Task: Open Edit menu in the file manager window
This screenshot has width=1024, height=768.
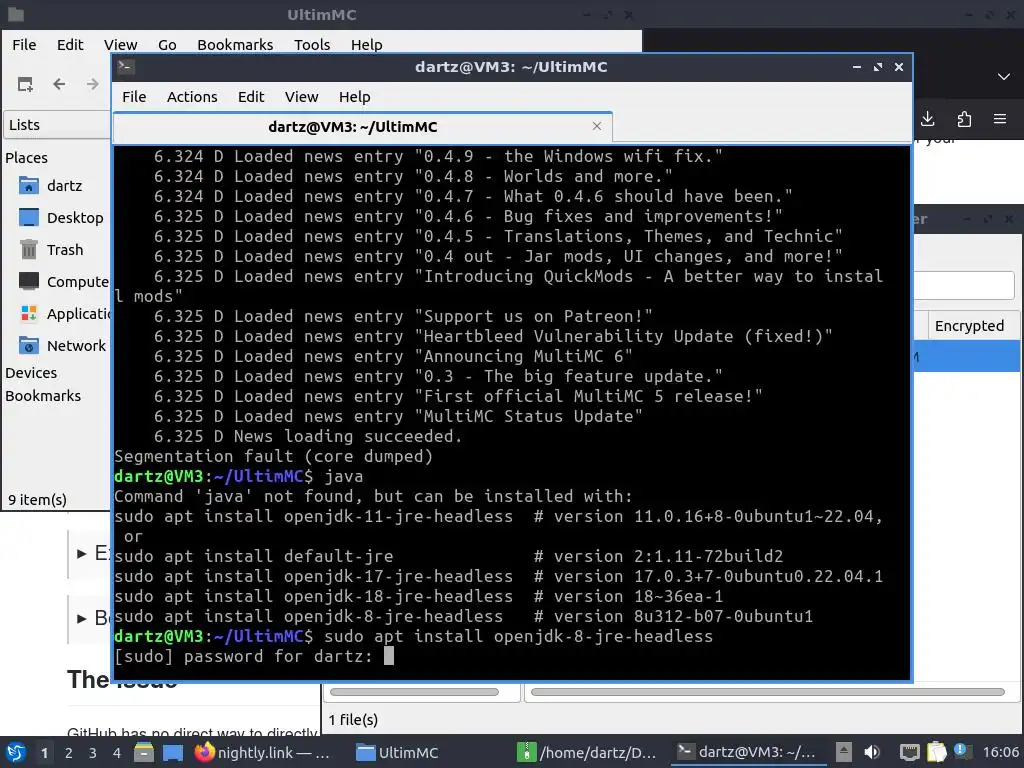Action: coord(70,44)
